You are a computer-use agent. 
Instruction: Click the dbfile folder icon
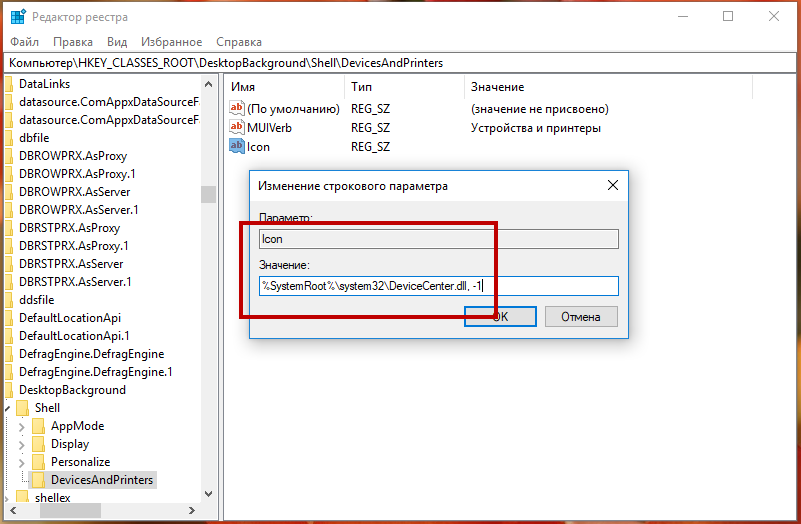pos(9,138)
